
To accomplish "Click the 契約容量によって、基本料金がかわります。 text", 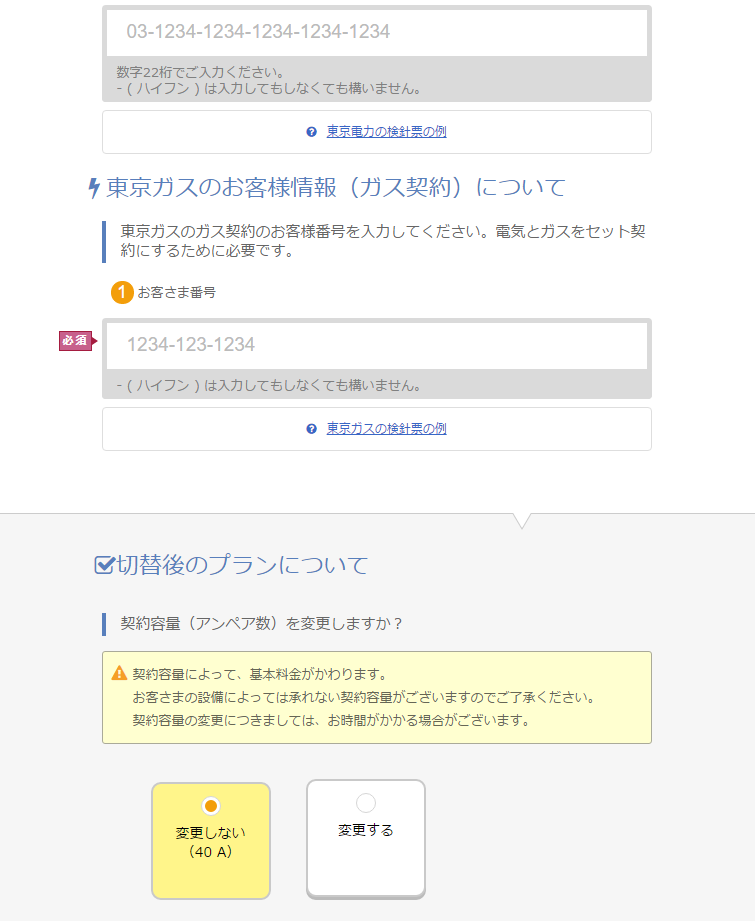I will tap(260, 674).
